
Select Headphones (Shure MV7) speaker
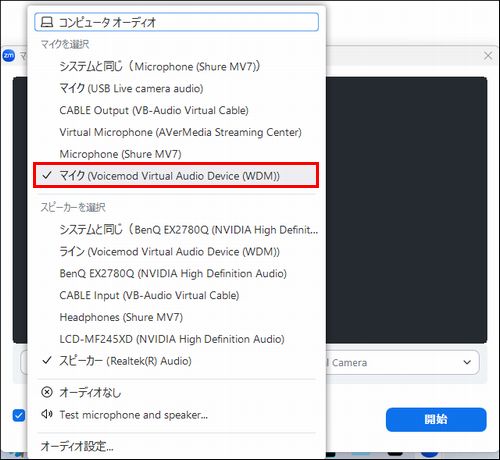(x=176, y=317)
